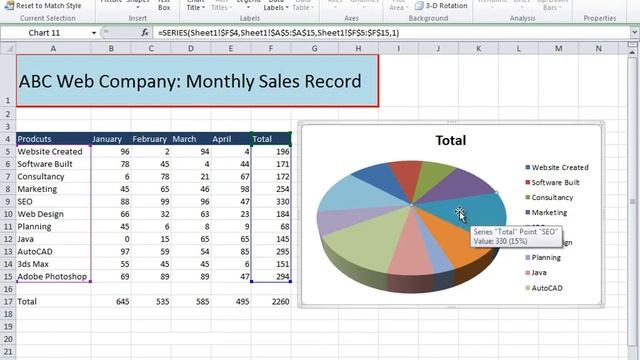Select column F header
The width and height of the screenshot is (640, 360).
[271, 49]
